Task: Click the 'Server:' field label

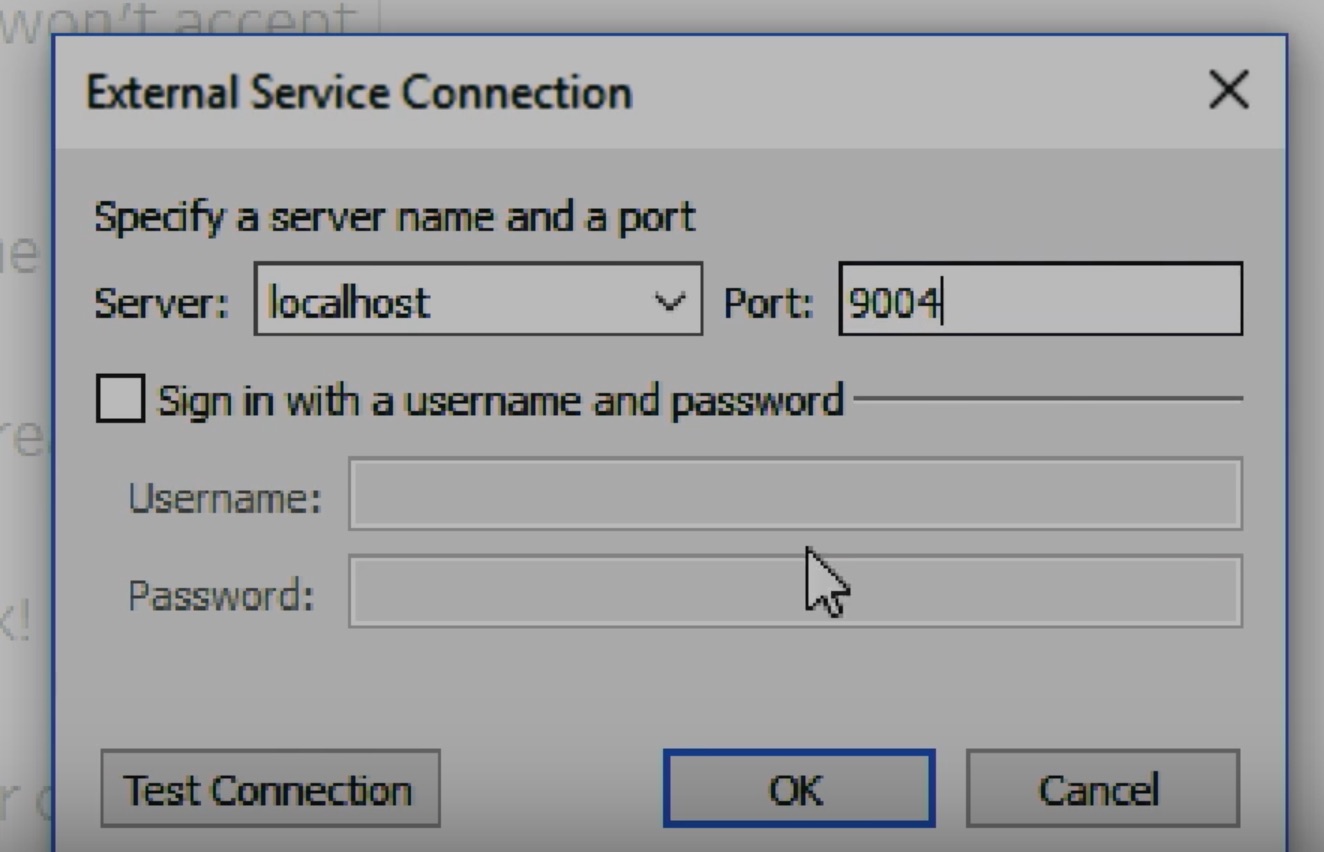Action: [161, 302]
